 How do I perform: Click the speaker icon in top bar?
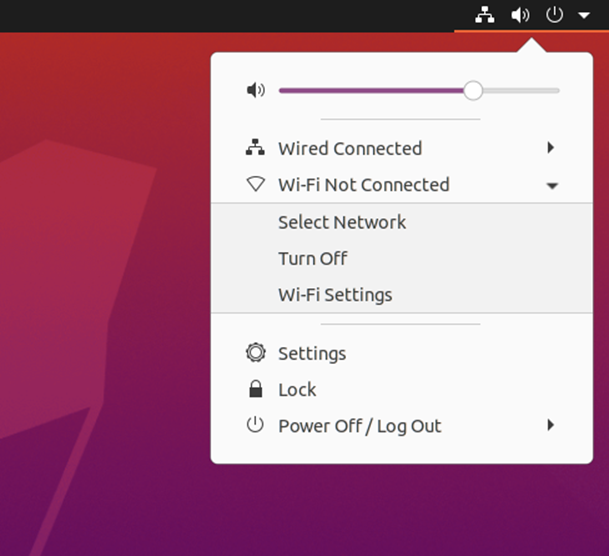(x=519, y=15)
